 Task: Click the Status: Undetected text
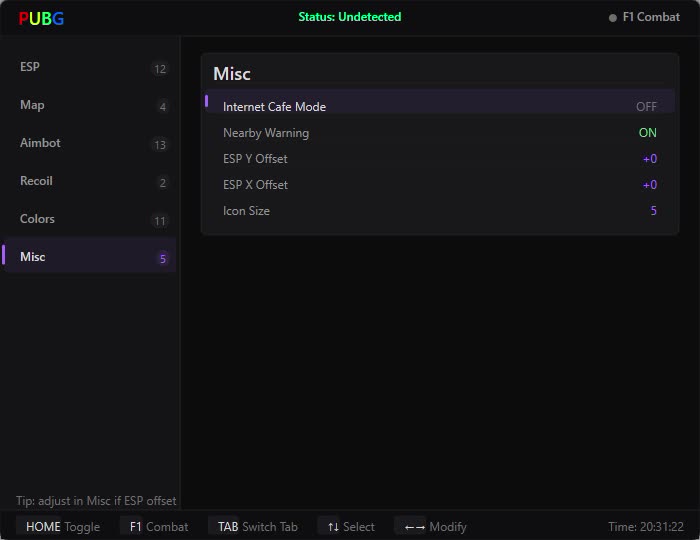click(x=350, y=17)
